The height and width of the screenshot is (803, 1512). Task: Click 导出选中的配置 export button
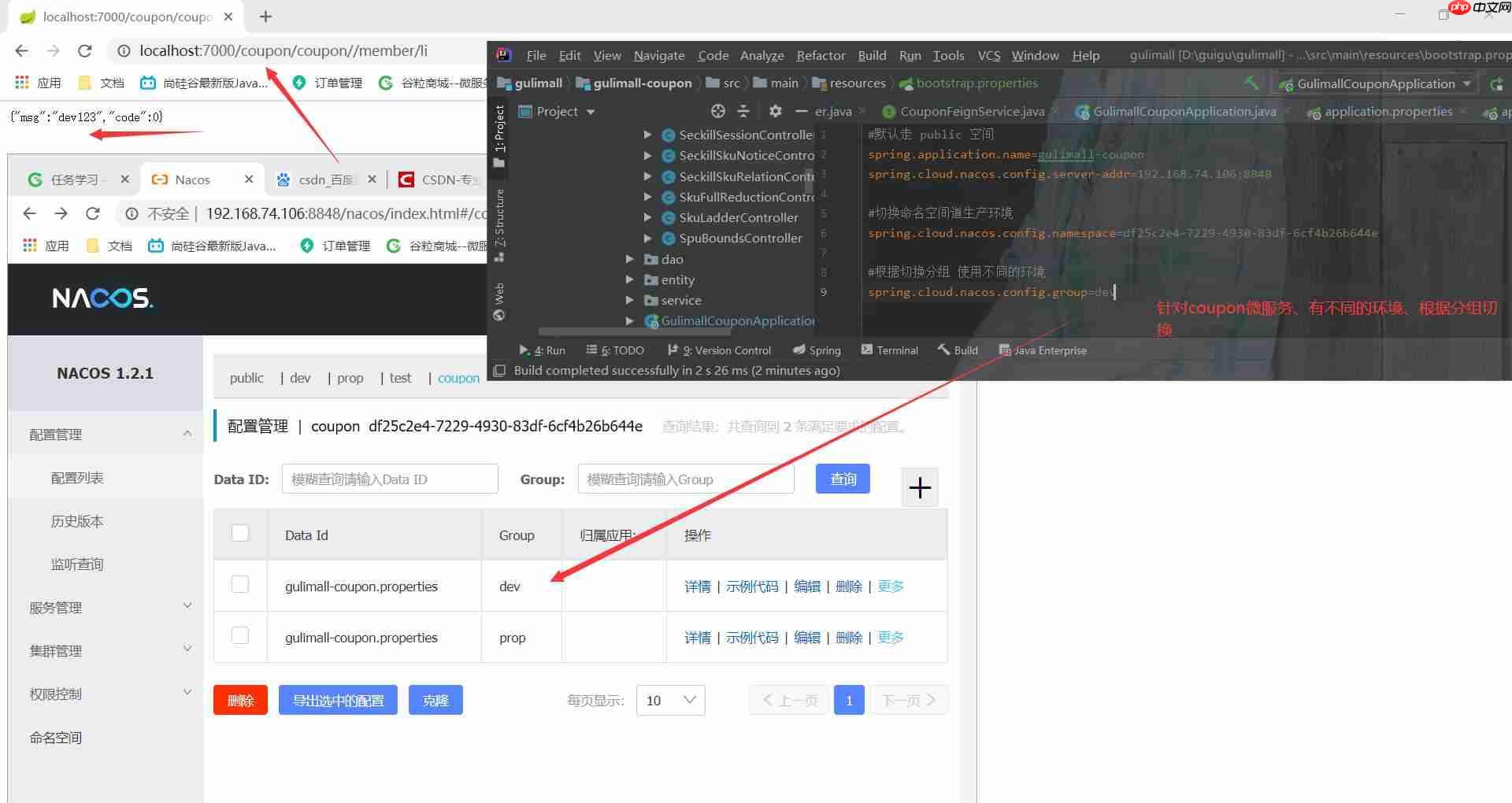(x=338, y=700)
